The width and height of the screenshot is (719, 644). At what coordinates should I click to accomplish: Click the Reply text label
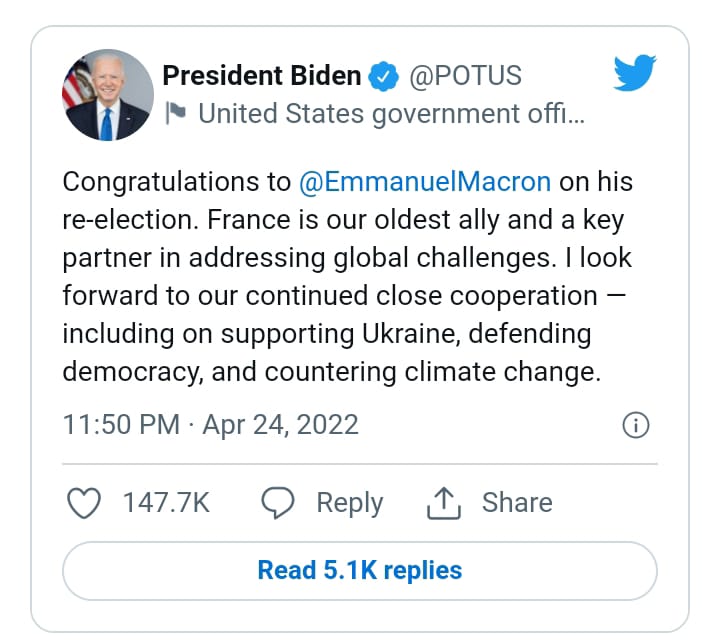349,503
